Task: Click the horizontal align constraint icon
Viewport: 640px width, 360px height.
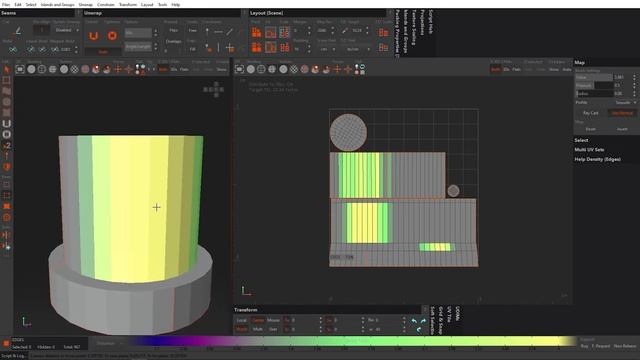Action: coord(218,31)
